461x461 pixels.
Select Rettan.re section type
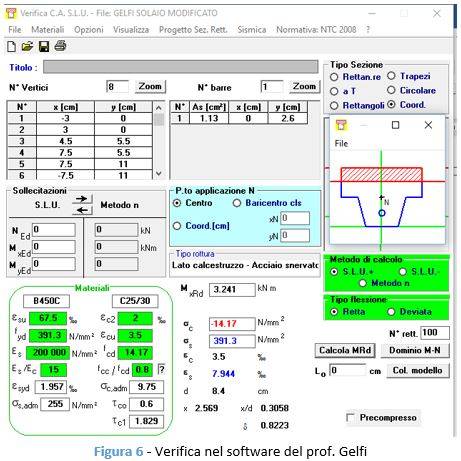334,77
